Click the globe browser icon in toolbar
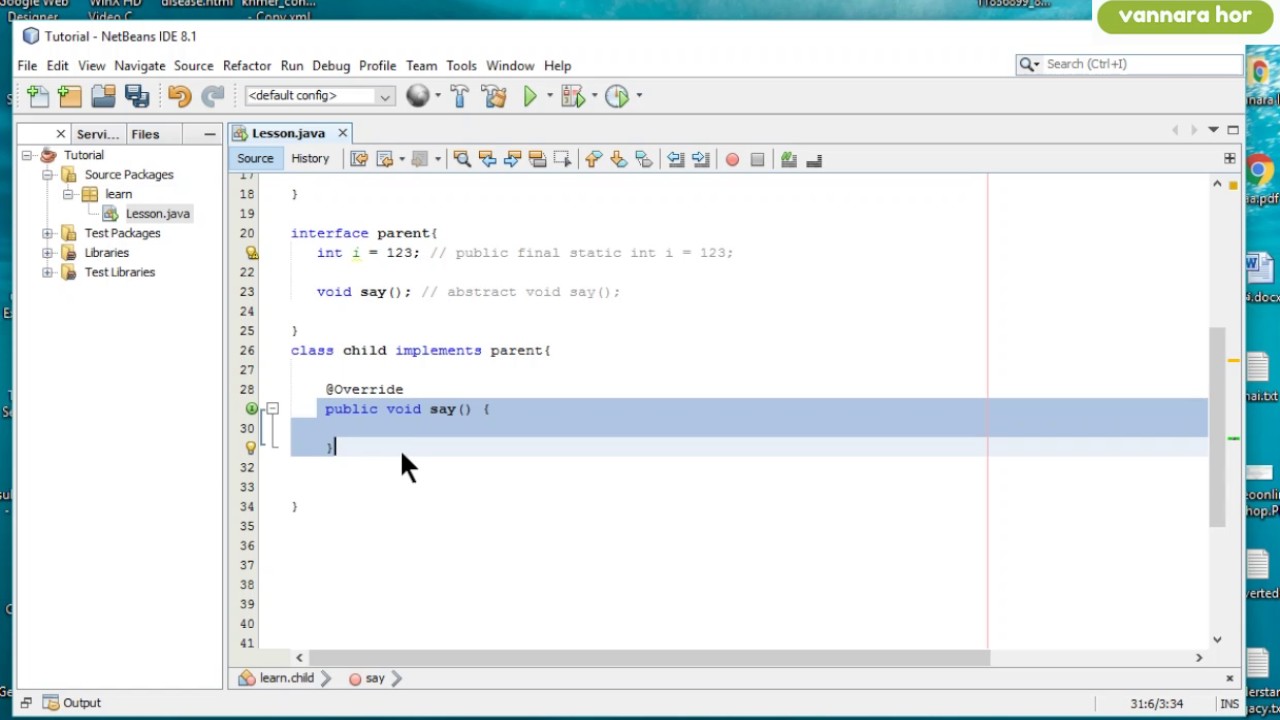This screenshot has height=720, width=1280. pos(418,96)
